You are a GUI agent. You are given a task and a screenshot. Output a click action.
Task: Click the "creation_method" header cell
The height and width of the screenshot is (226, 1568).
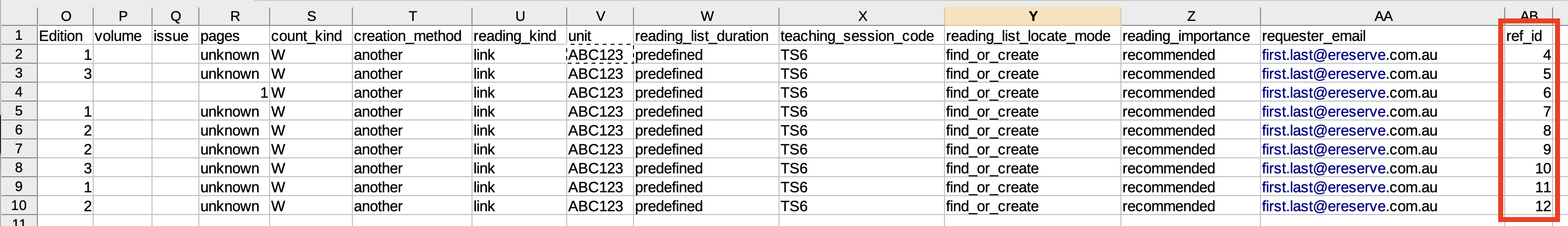(x=412, y=36)
